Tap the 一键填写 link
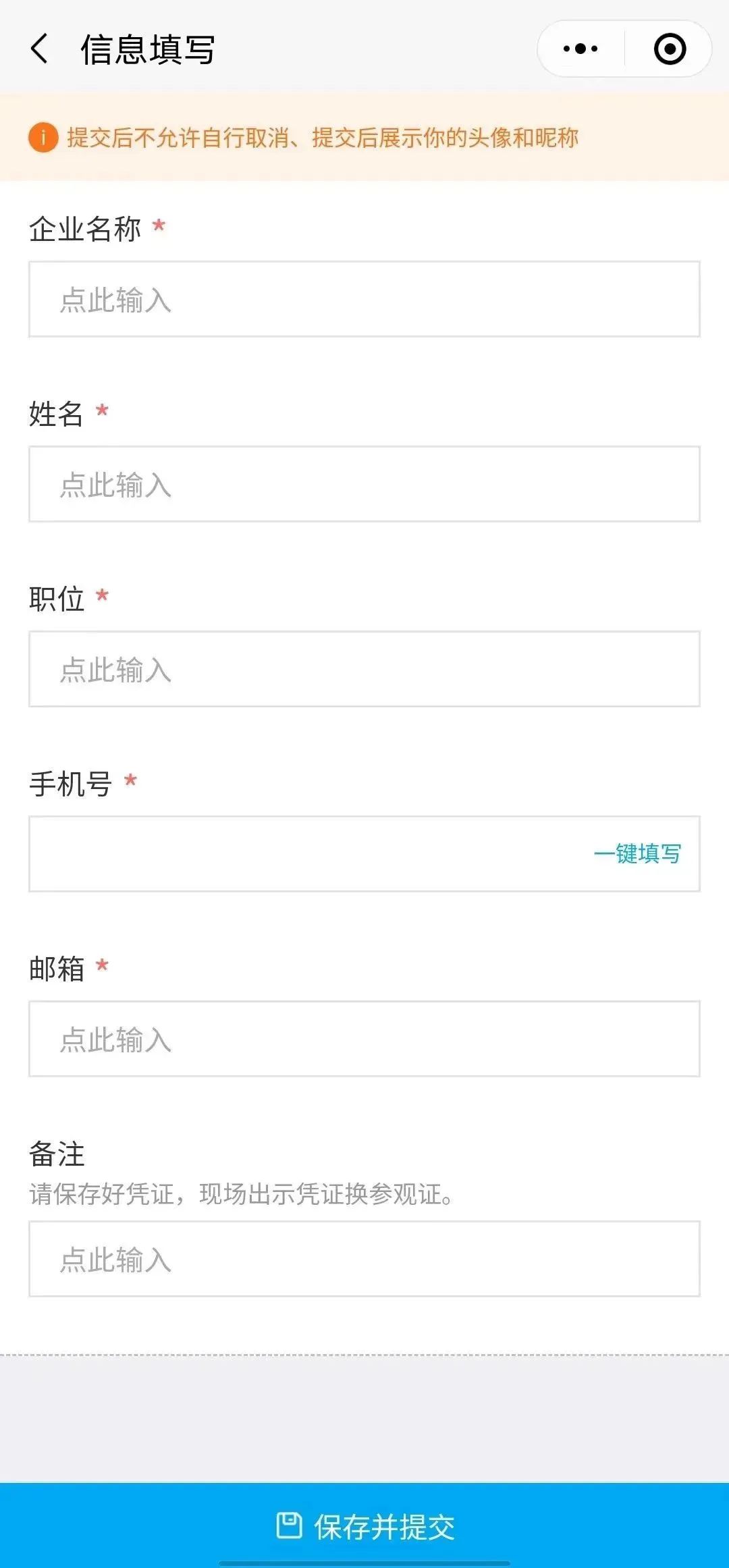 pos(637,854)
